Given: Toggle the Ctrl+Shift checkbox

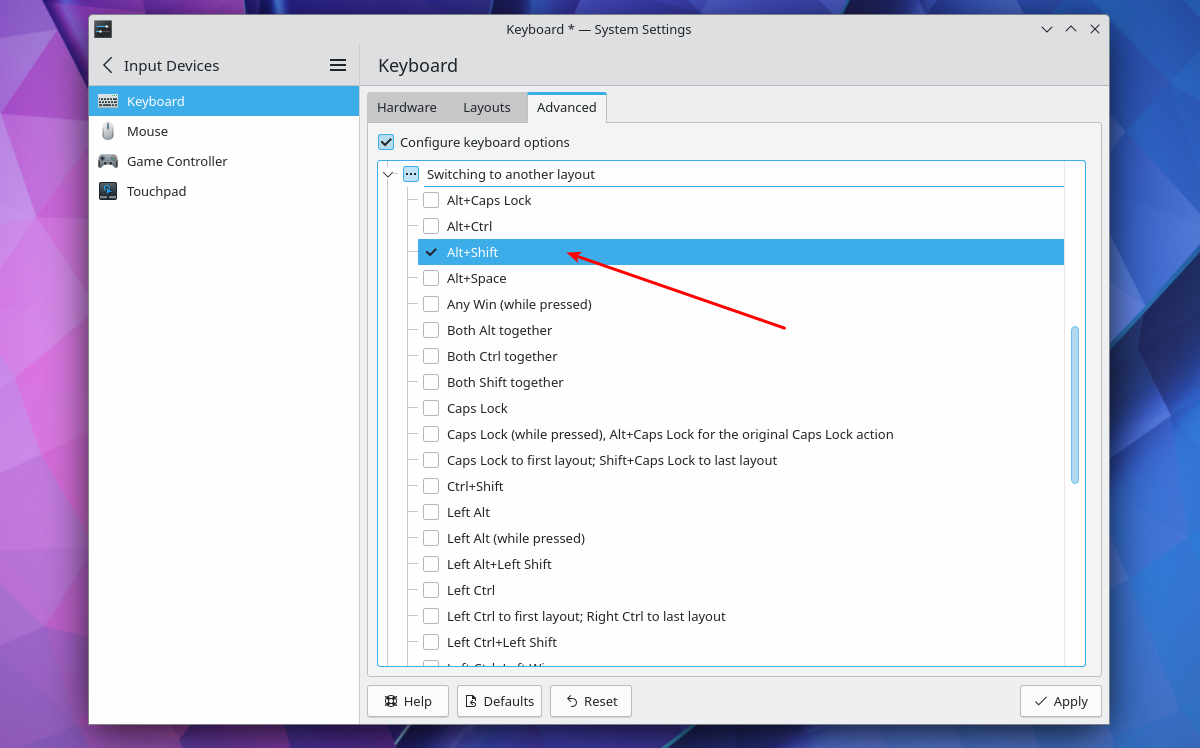Looking at the screenshot, I should click(431, 486).
